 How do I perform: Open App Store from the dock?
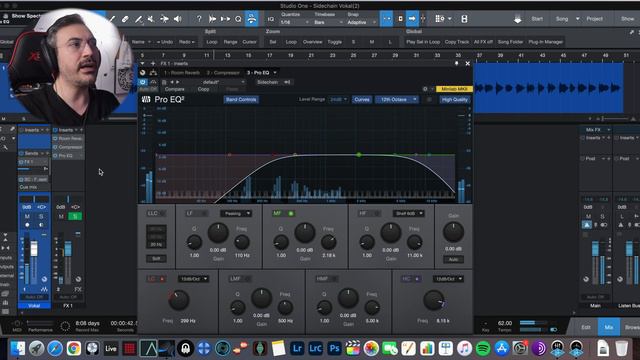(x=501, y=349)
